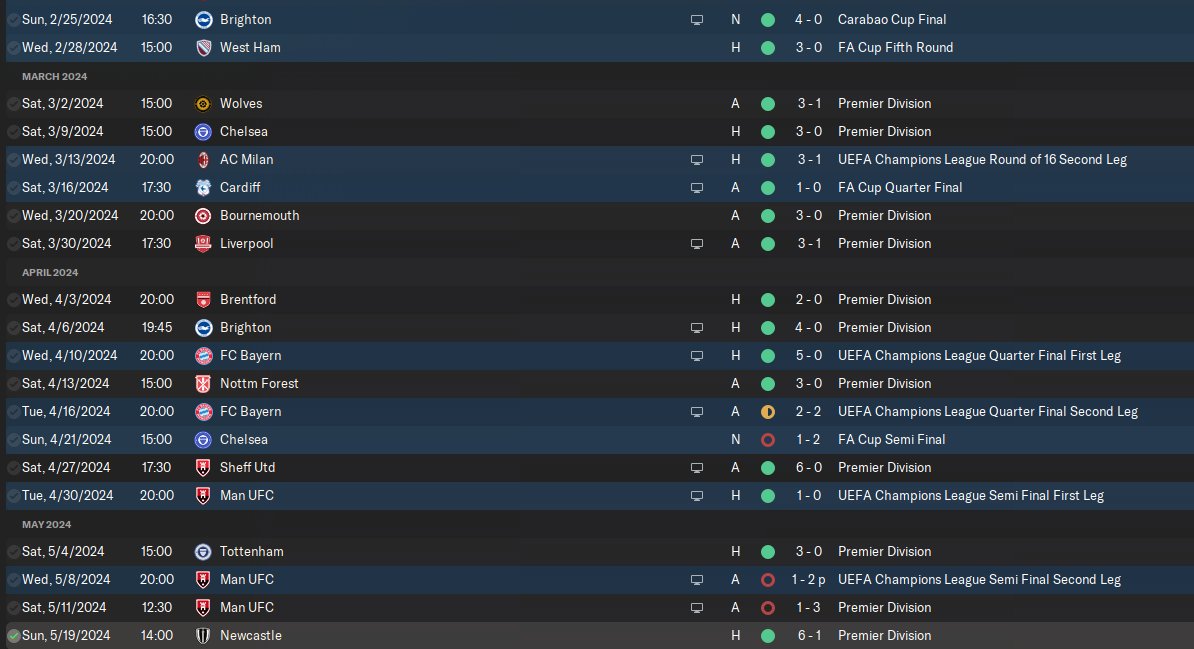The image size is (1194, 649).
Task: Click the Tottenham club badge
Action: 203,551
